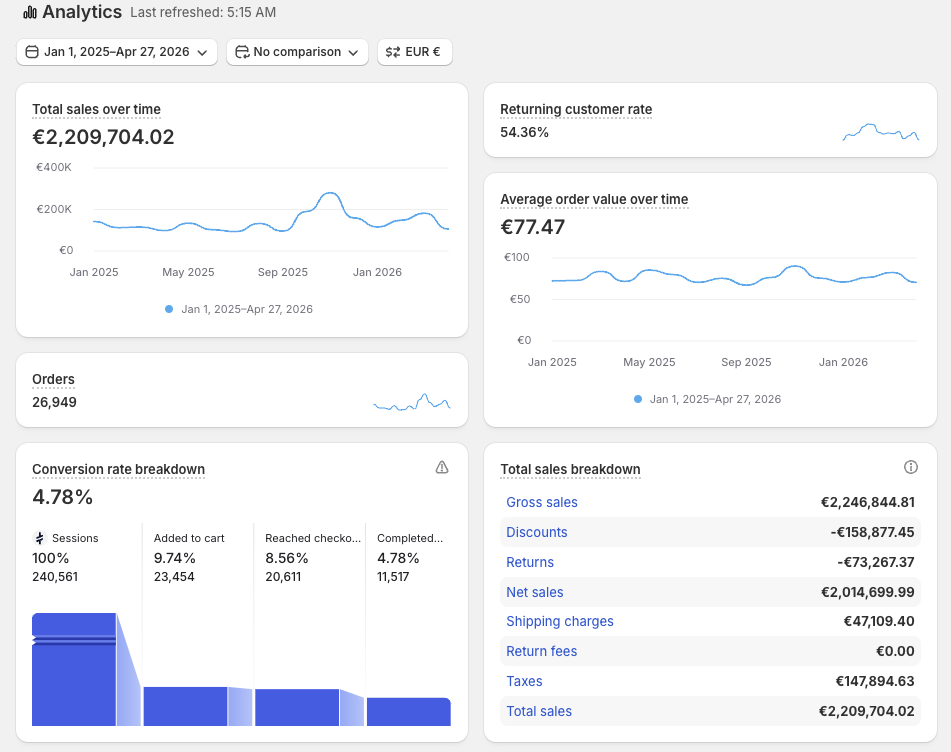
Task: Click the 26,949 orders value
Action: coord(55,402)
